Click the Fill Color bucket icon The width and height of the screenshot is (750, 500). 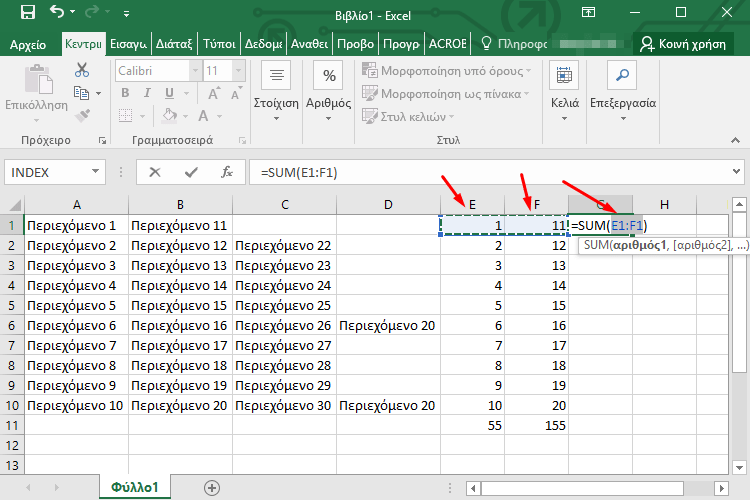(169, 115)
